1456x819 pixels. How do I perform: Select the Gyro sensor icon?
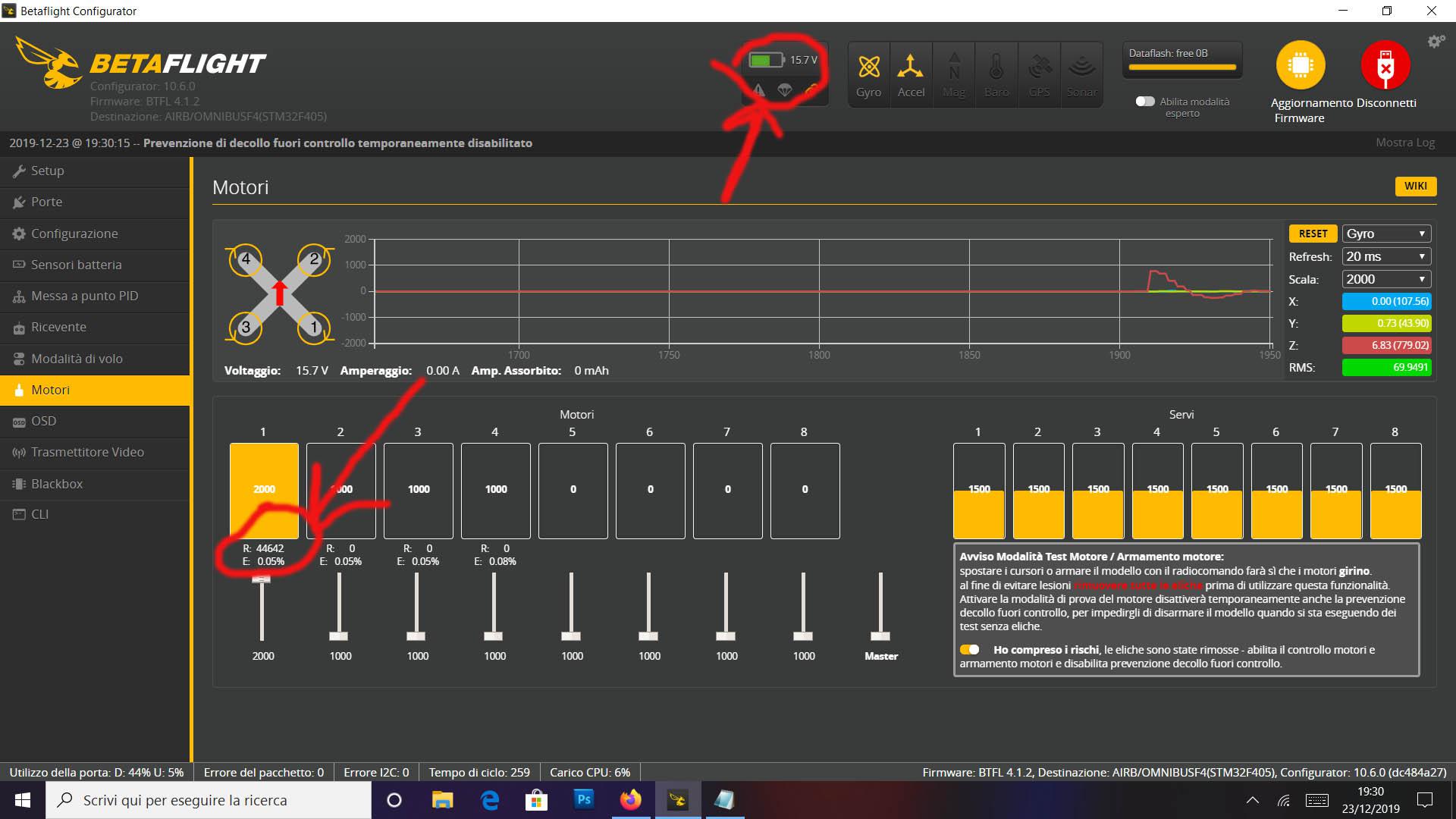click(868, 73)
